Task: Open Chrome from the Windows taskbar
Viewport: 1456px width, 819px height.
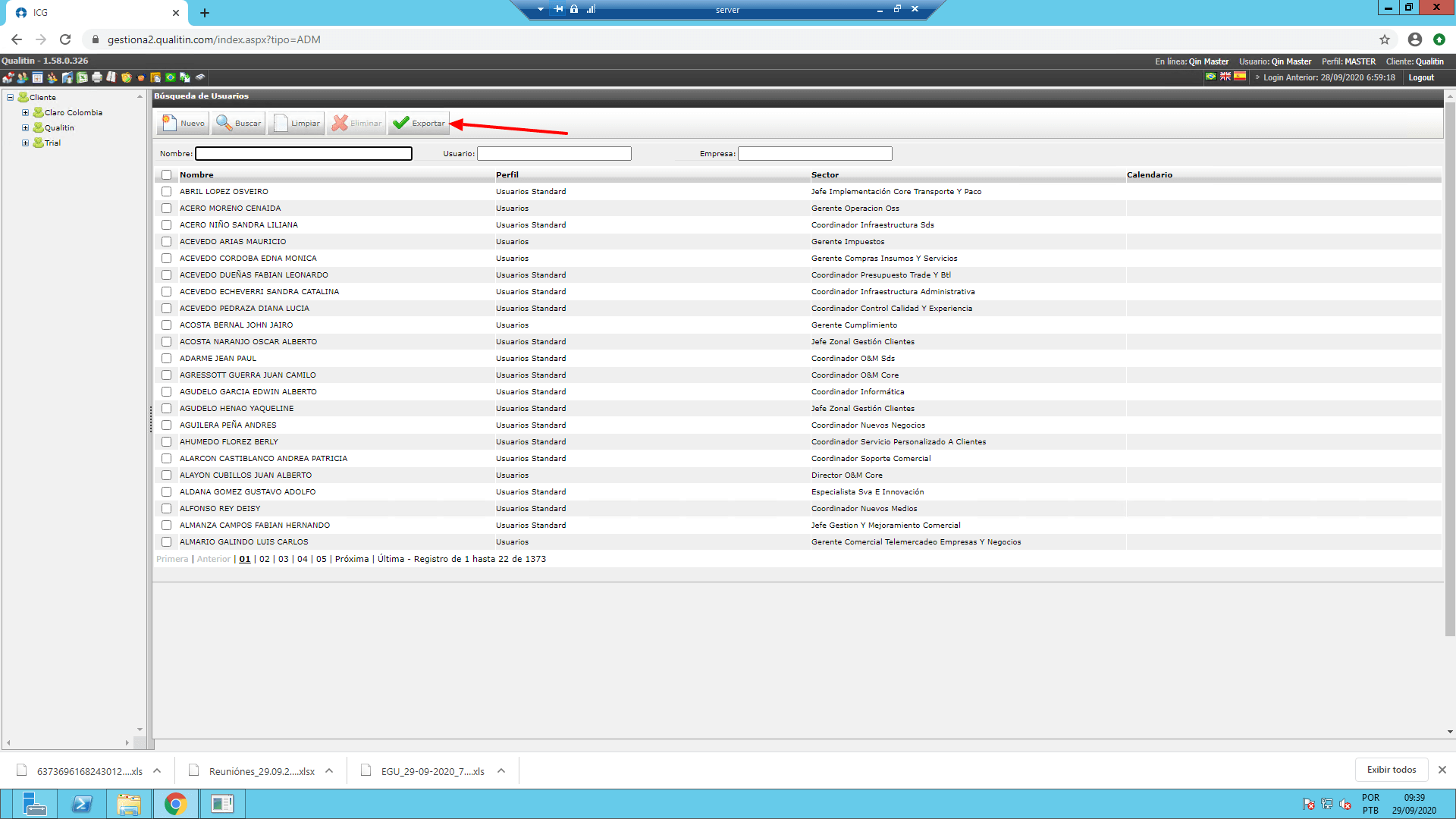Action: click(175, 804)
